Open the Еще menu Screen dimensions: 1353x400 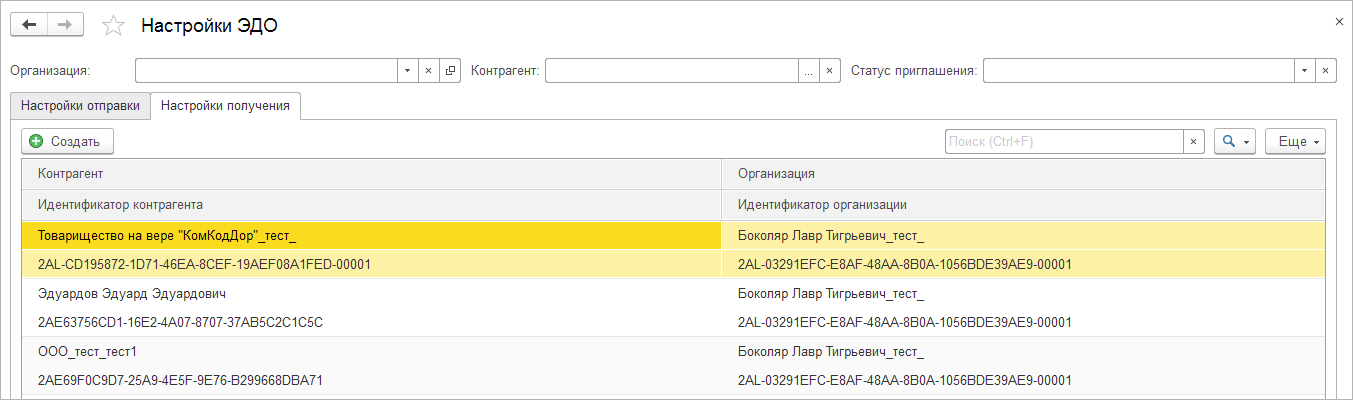click(1295, 142)
